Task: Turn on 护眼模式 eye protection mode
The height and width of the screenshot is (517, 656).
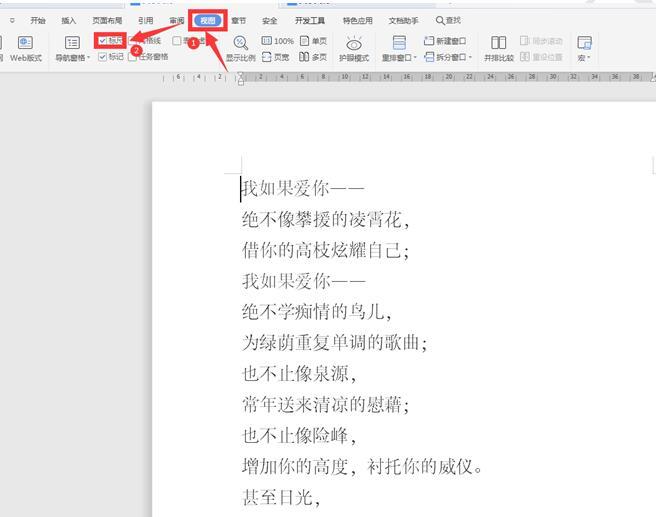Action: [x=354, y=49]
